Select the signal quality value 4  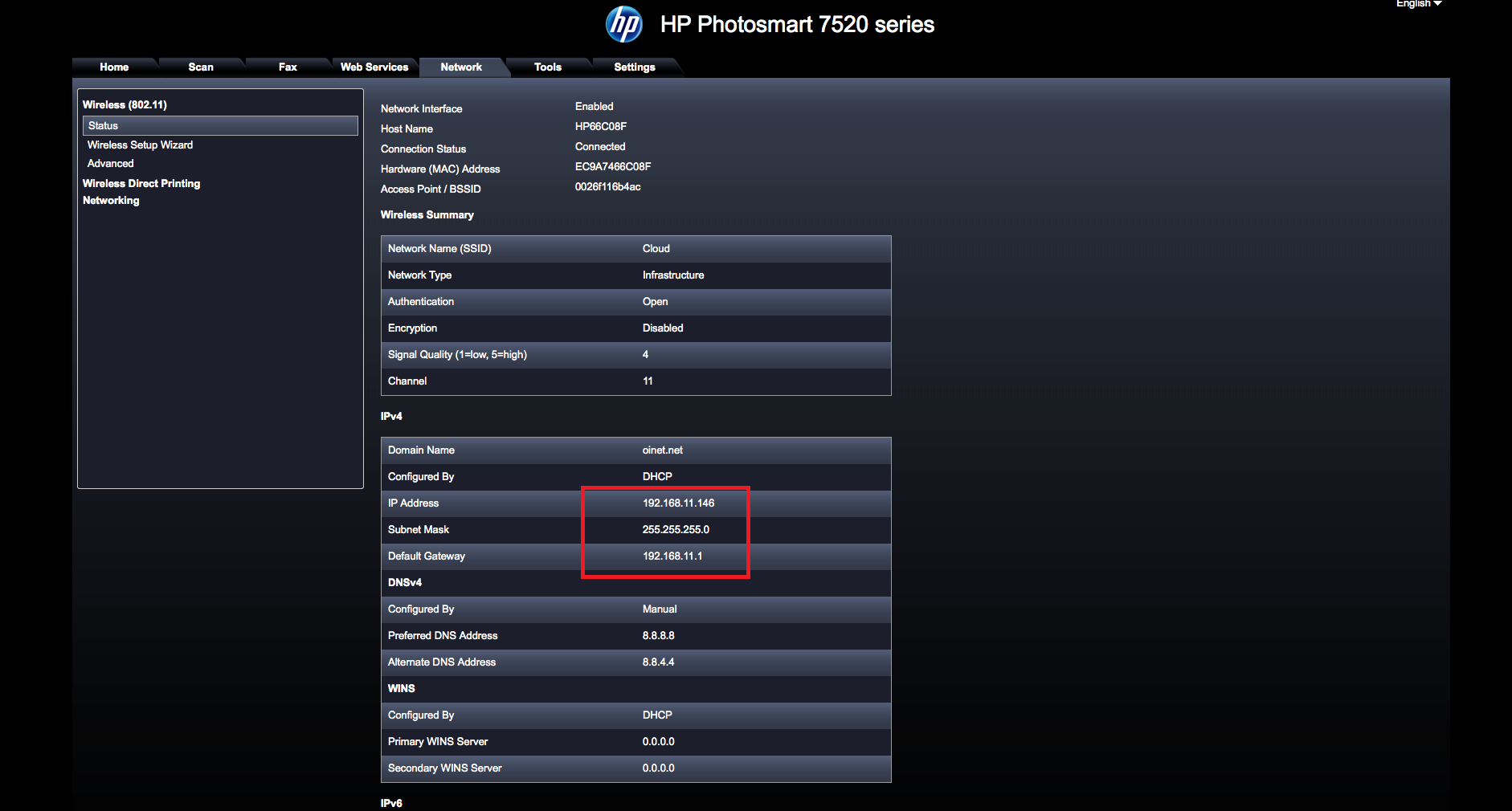(x=645, y=355)
